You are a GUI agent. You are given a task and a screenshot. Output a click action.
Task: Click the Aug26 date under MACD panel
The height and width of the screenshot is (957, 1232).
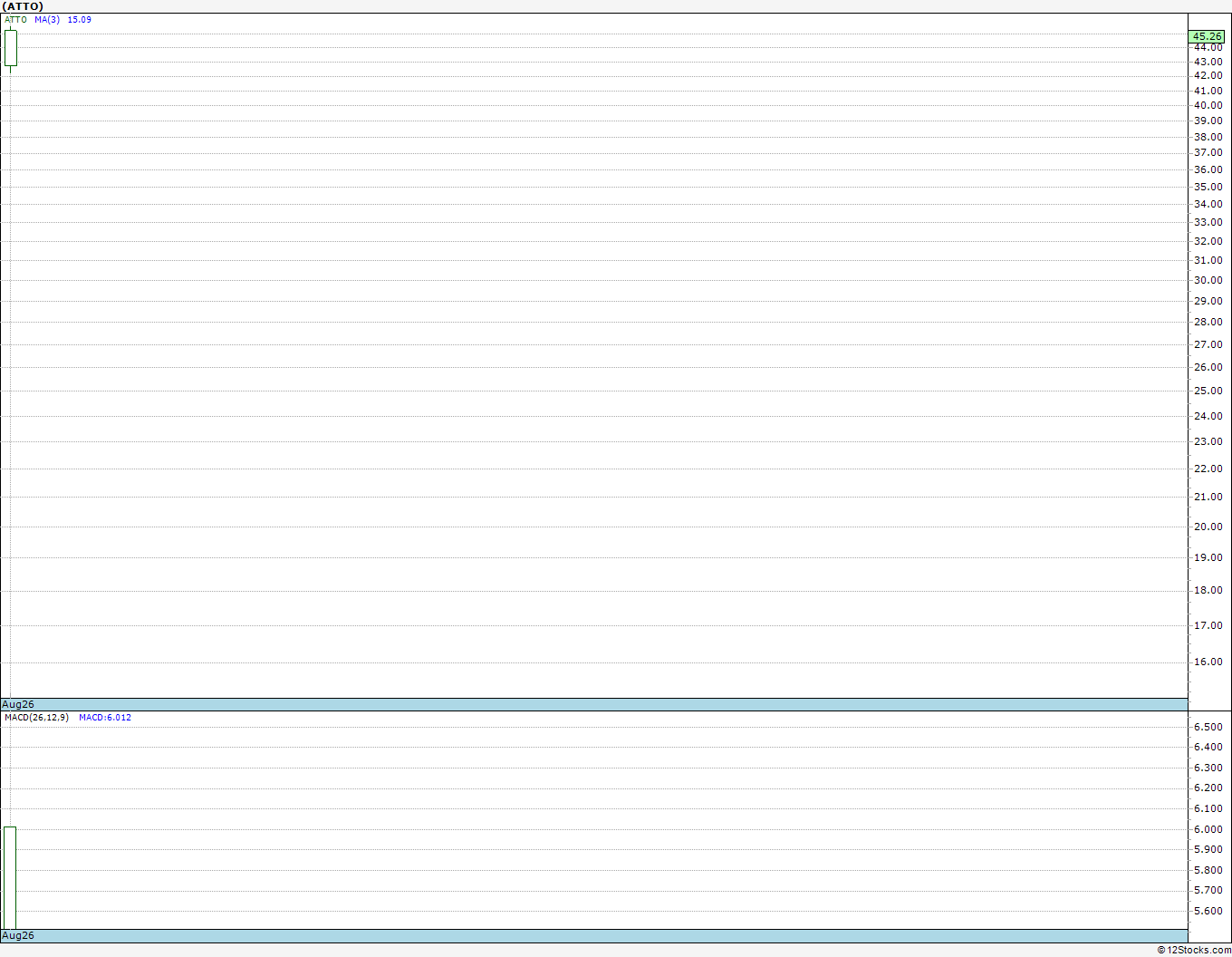[18, 935]
